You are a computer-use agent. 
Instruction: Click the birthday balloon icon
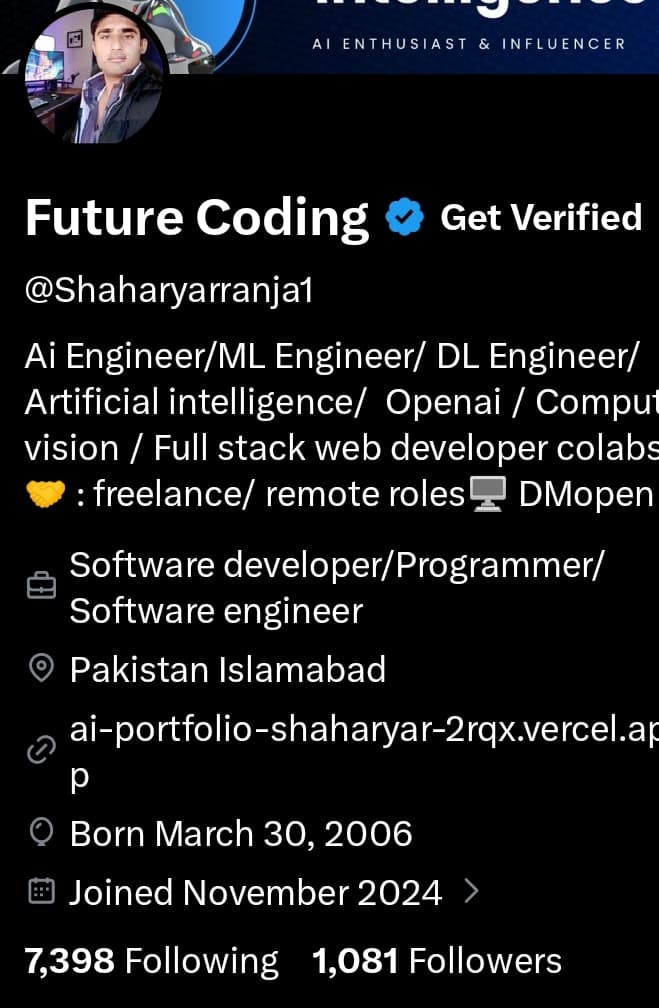pos(41,832)
